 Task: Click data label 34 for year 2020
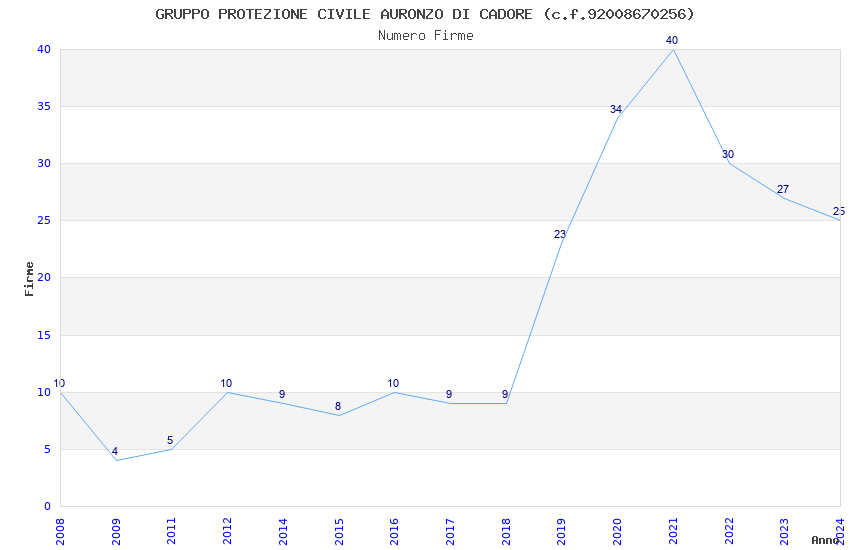616,109
